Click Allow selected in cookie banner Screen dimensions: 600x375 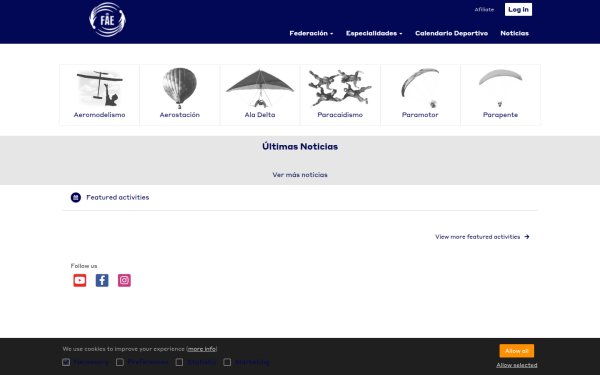[x=517, y=365]
